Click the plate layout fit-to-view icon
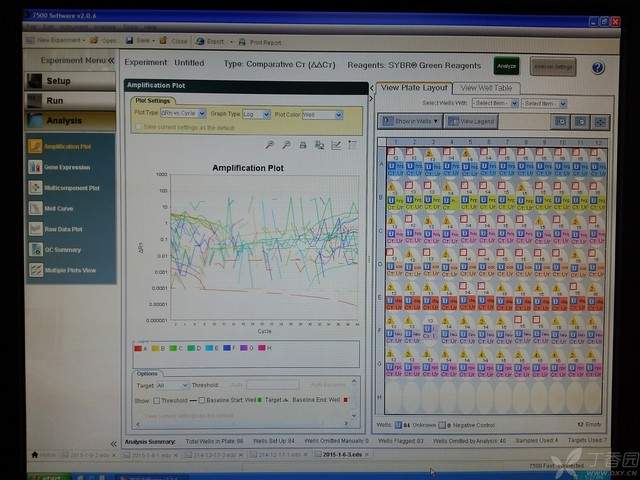Image resolution: width=640 pixels, height=480 pixels. click(600, 122)
